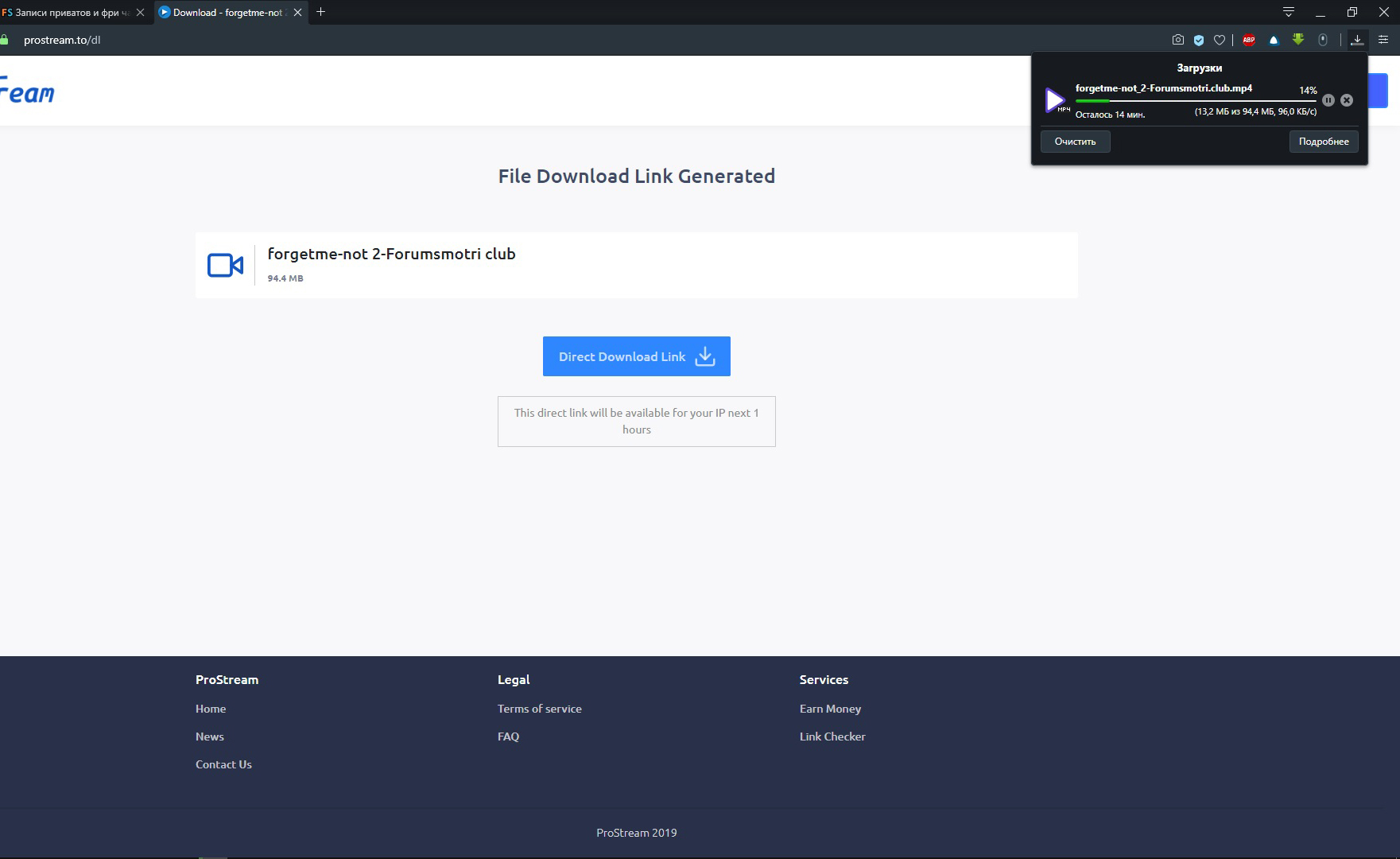Click the snapshot camera icon in address bar
The width and height of the screenshot is (1400, 859).
point(1177,40)
